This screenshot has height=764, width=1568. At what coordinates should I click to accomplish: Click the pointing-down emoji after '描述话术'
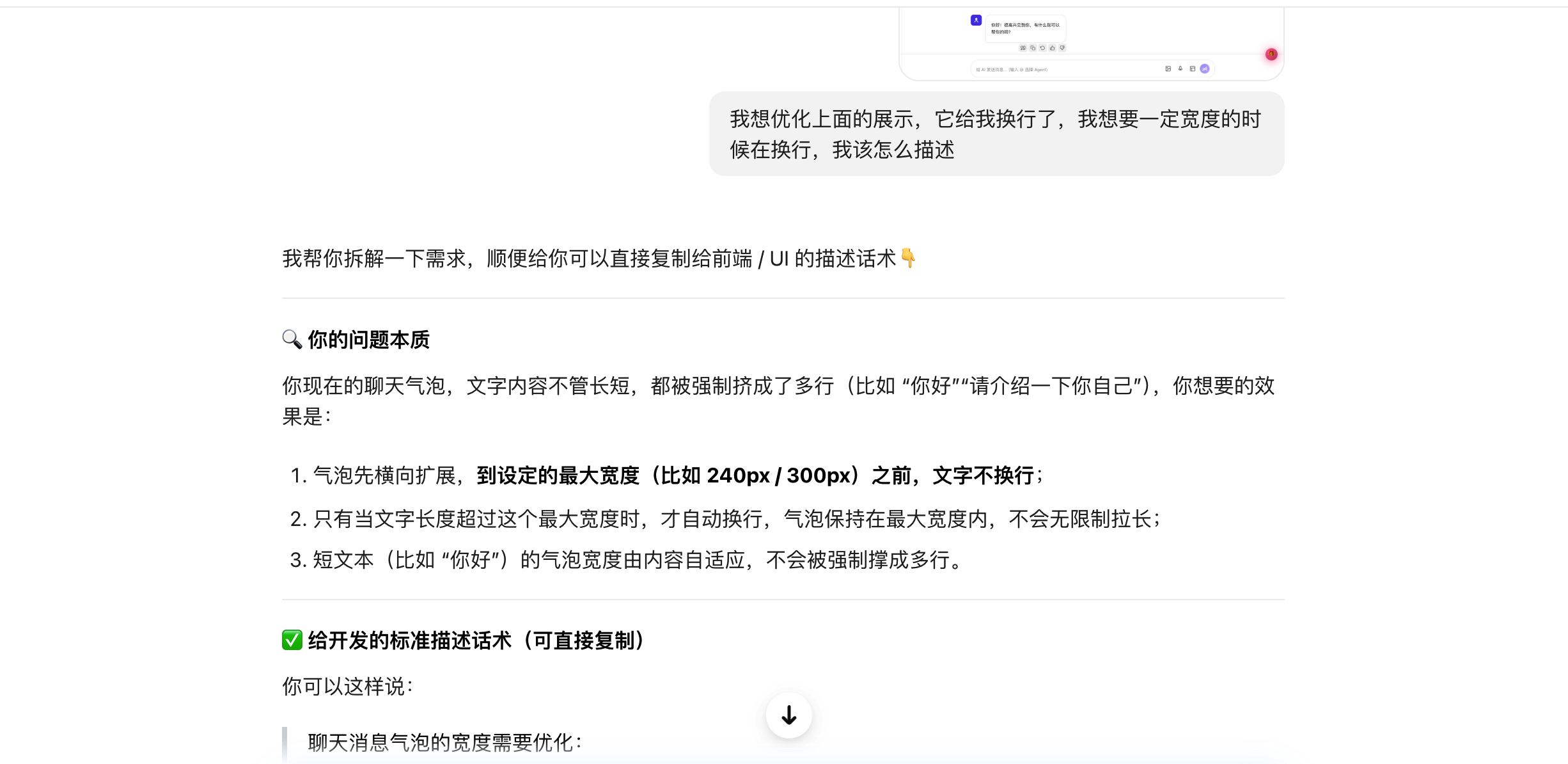908,258
